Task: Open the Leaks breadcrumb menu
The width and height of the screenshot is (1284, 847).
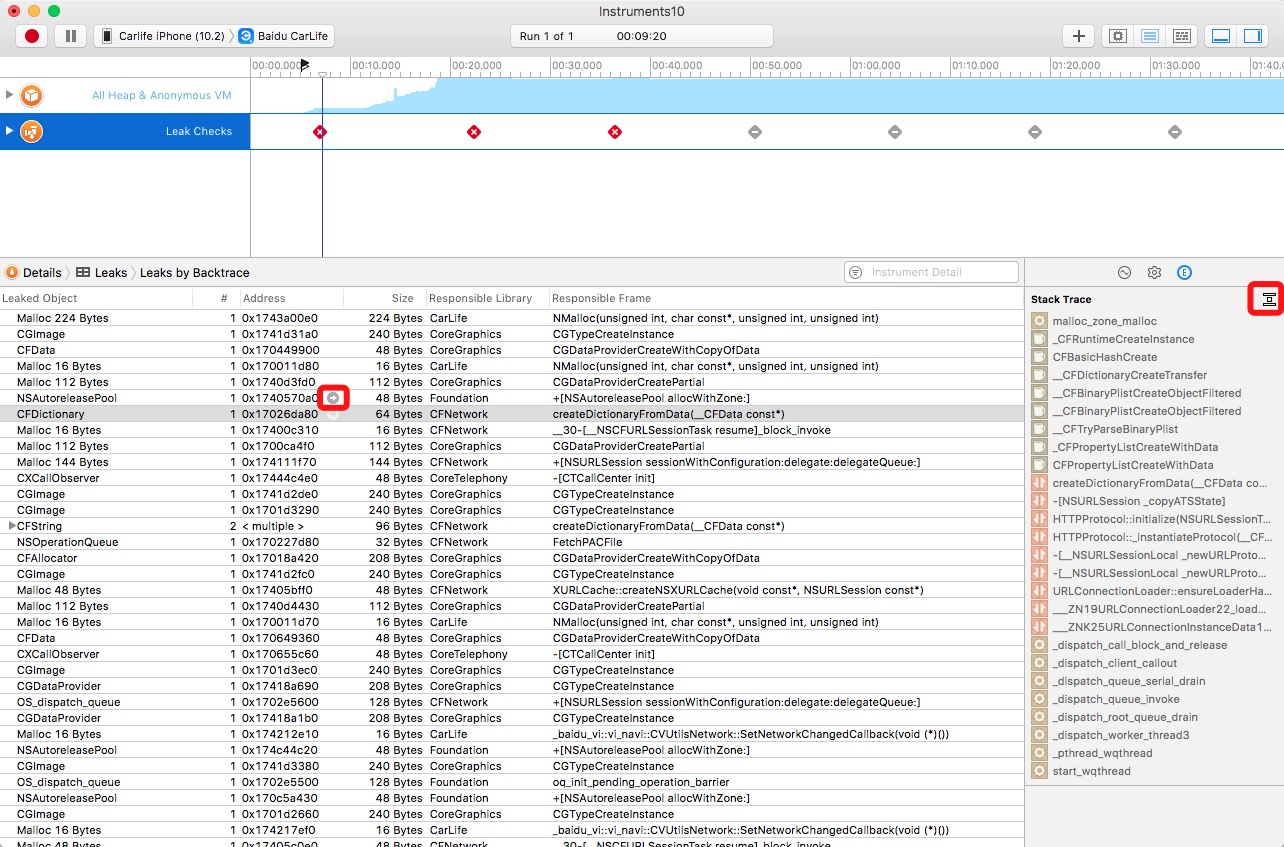Action: click(x=102, y=272)
